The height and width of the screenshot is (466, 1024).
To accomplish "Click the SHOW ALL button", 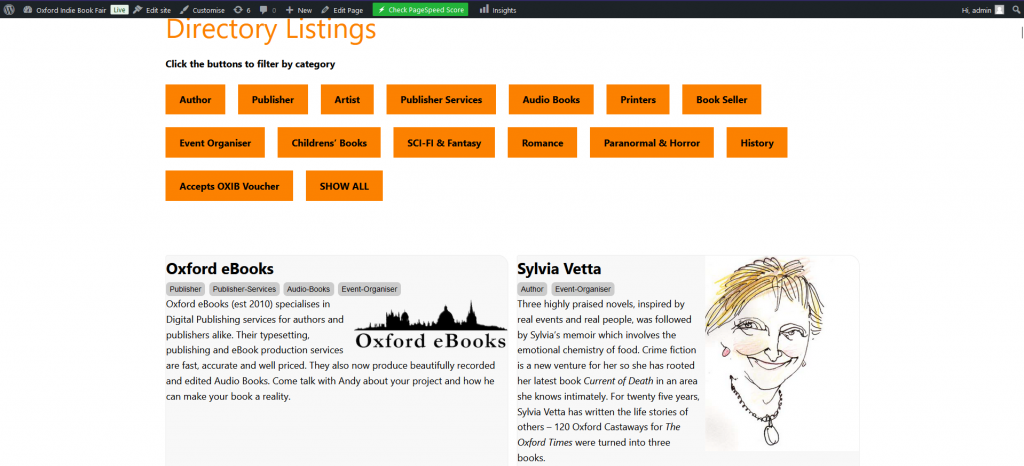I will [x=344, y=186].
